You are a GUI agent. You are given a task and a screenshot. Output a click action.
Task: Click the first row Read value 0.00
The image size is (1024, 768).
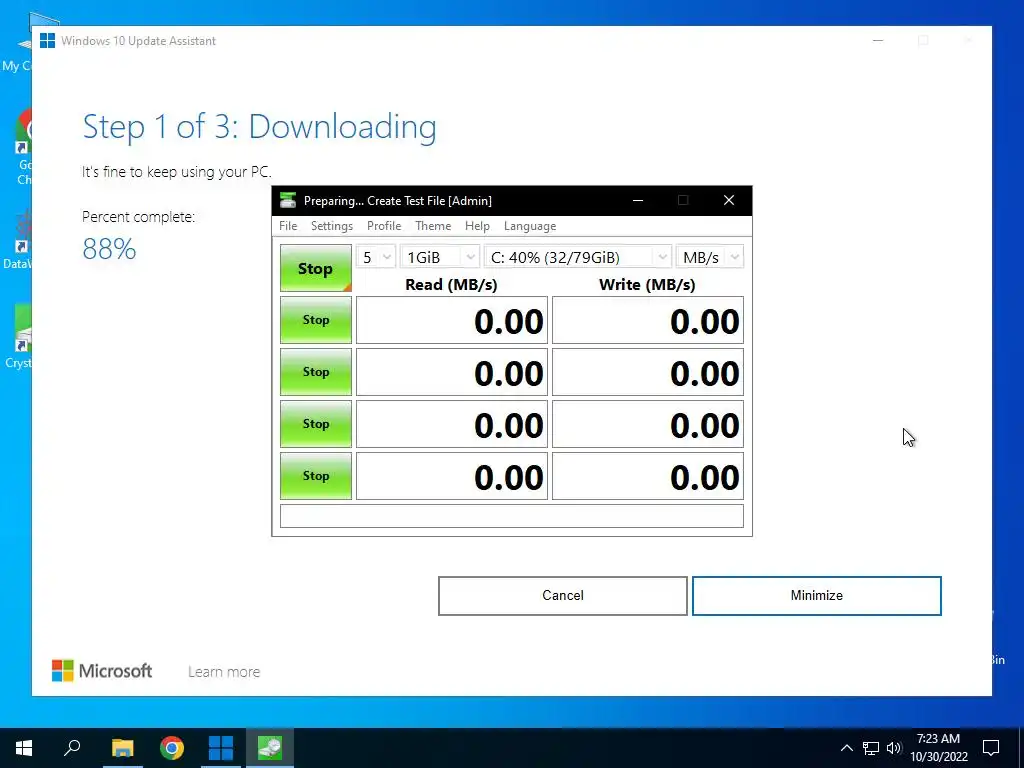click(452, 320)
